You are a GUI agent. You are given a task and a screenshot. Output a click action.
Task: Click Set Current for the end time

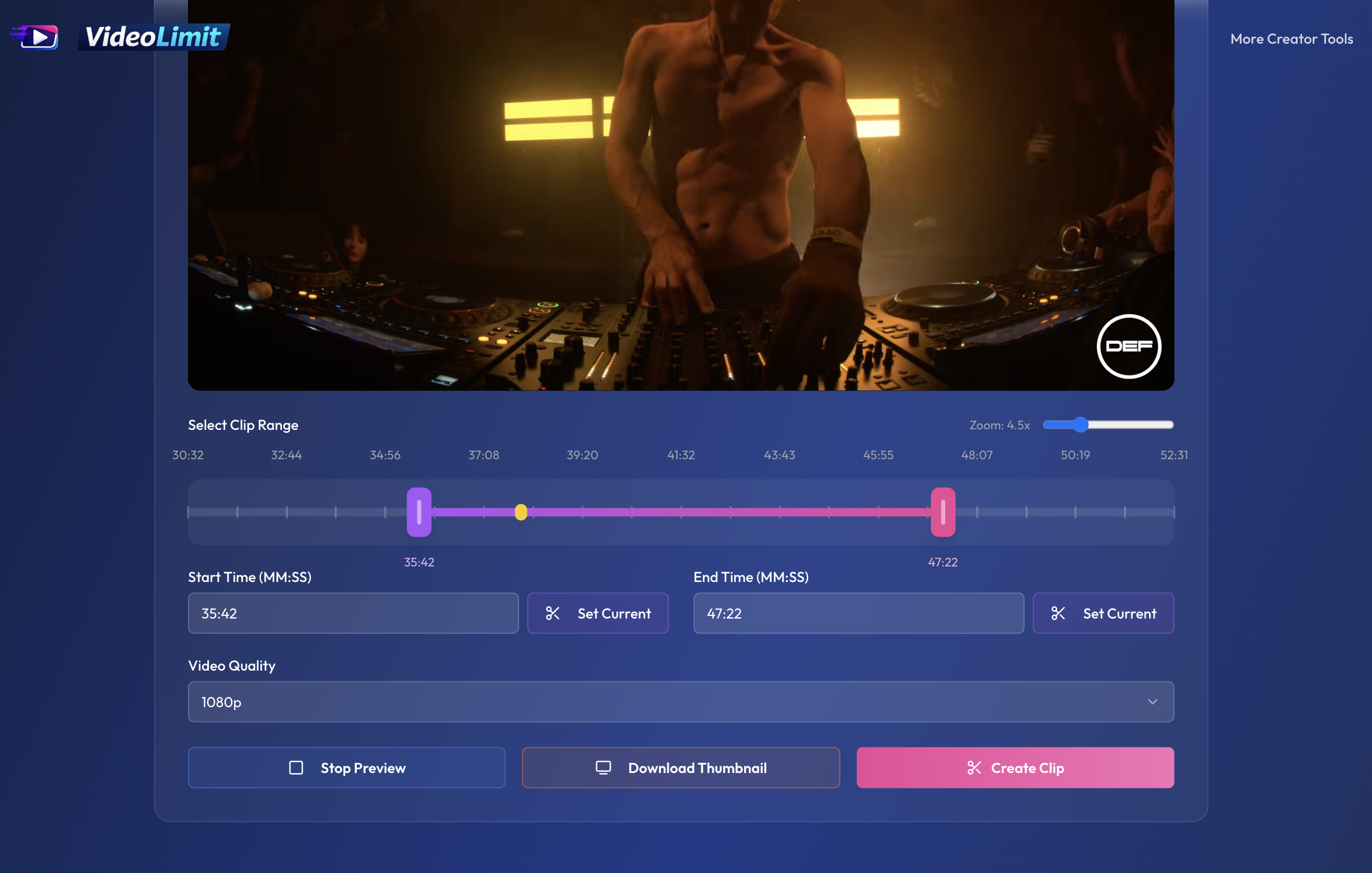click(1103, 613)
